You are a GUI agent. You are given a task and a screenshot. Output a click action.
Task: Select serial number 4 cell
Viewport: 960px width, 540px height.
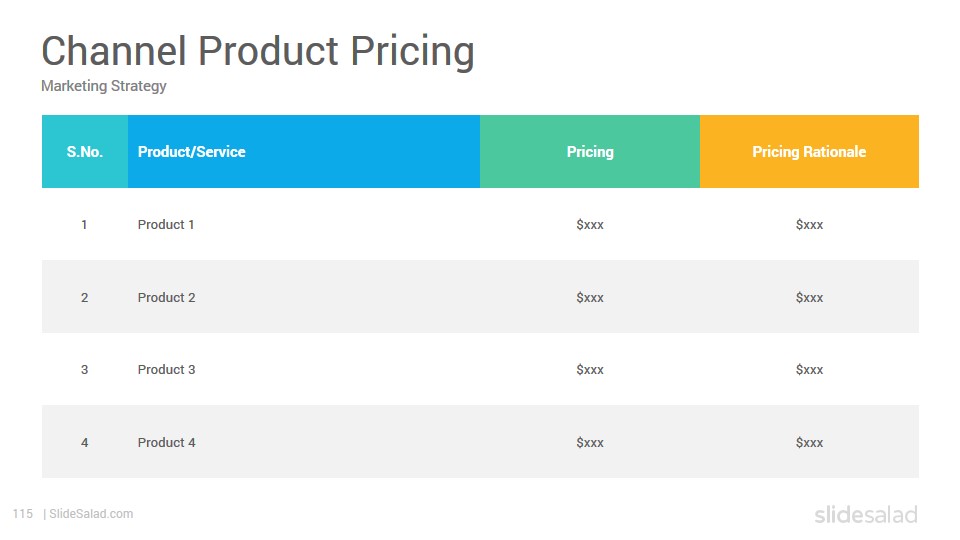click(x=84, y=443)
